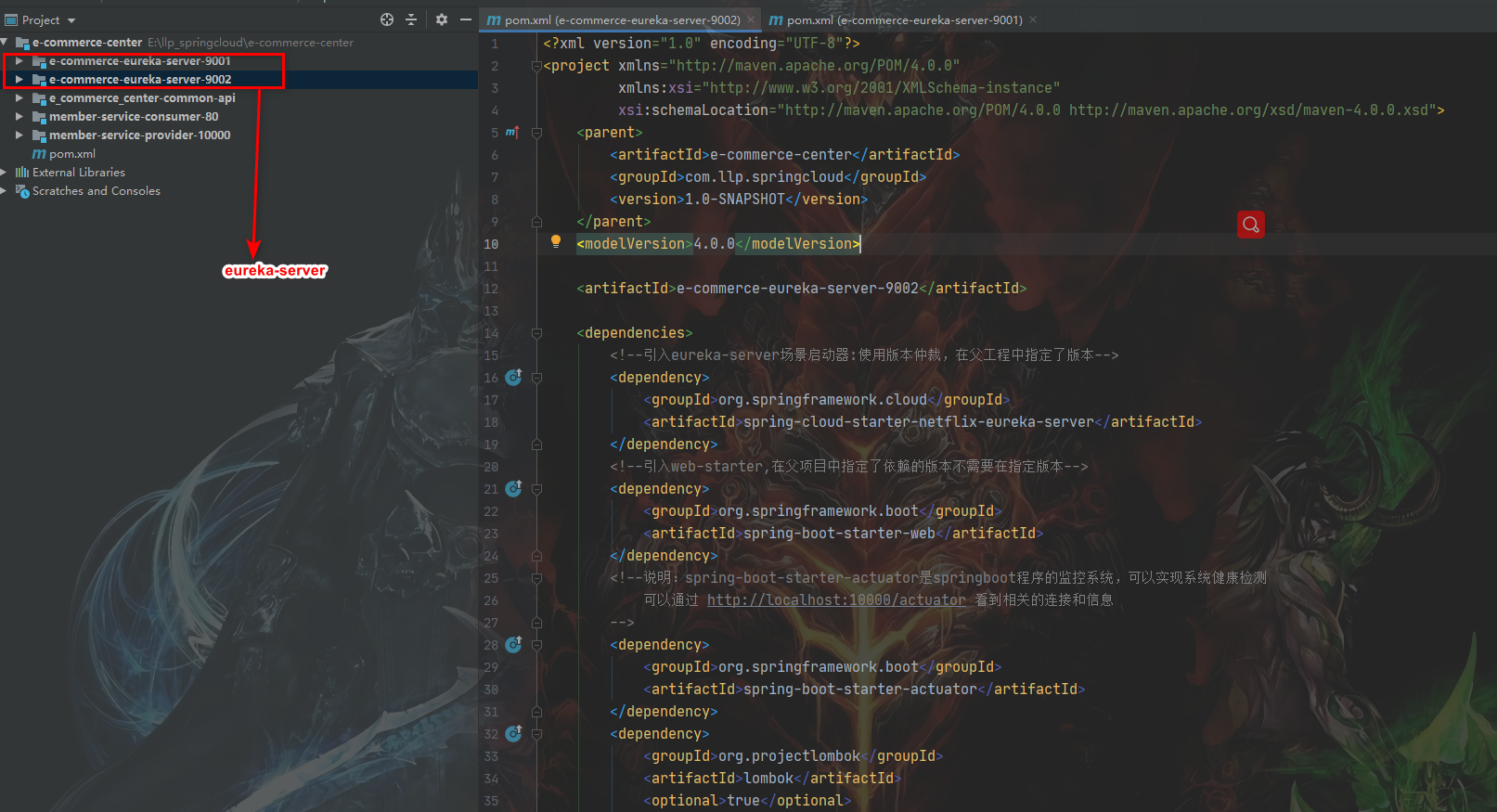Close the eureka-server-9001 pom.xml tab
Viewport: 1497px width, 812px height.
[x=1033, y=19]
